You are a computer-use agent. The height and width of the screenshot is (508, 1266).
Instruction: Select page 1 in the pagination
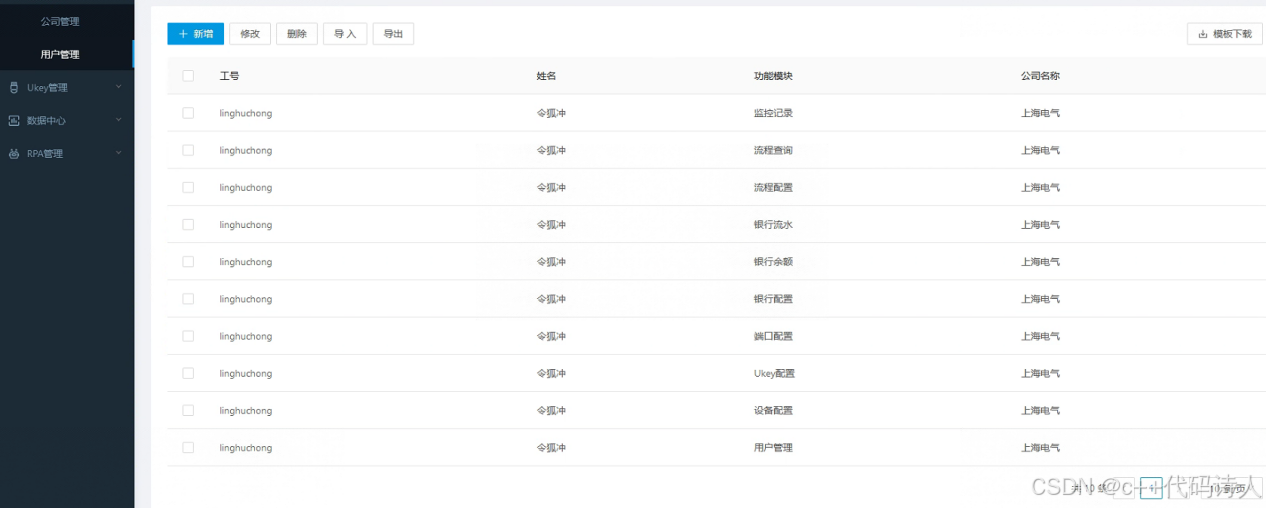tap(1151, 488)
